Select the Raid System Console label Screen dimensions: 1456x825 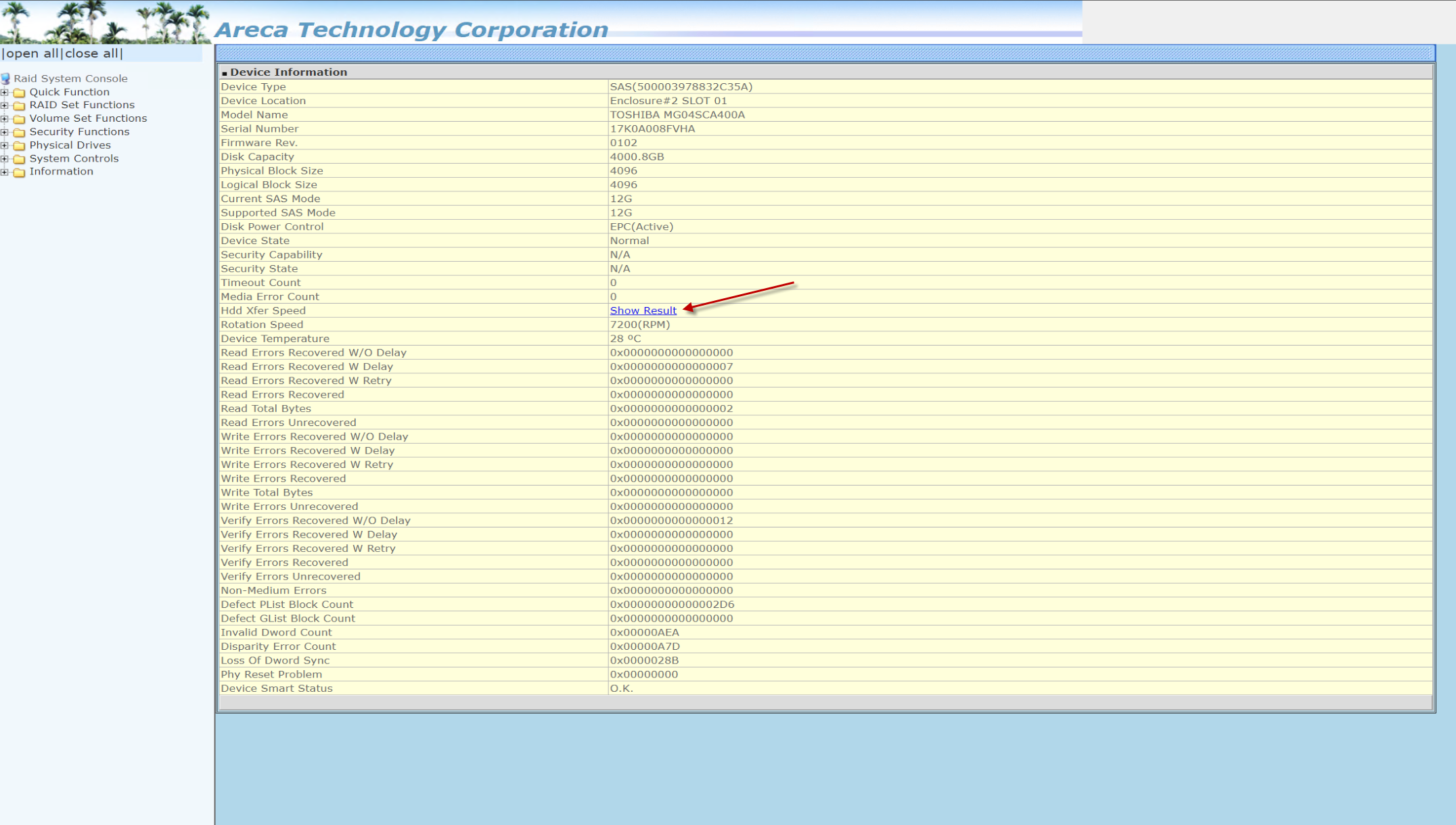tap(70, 78)
